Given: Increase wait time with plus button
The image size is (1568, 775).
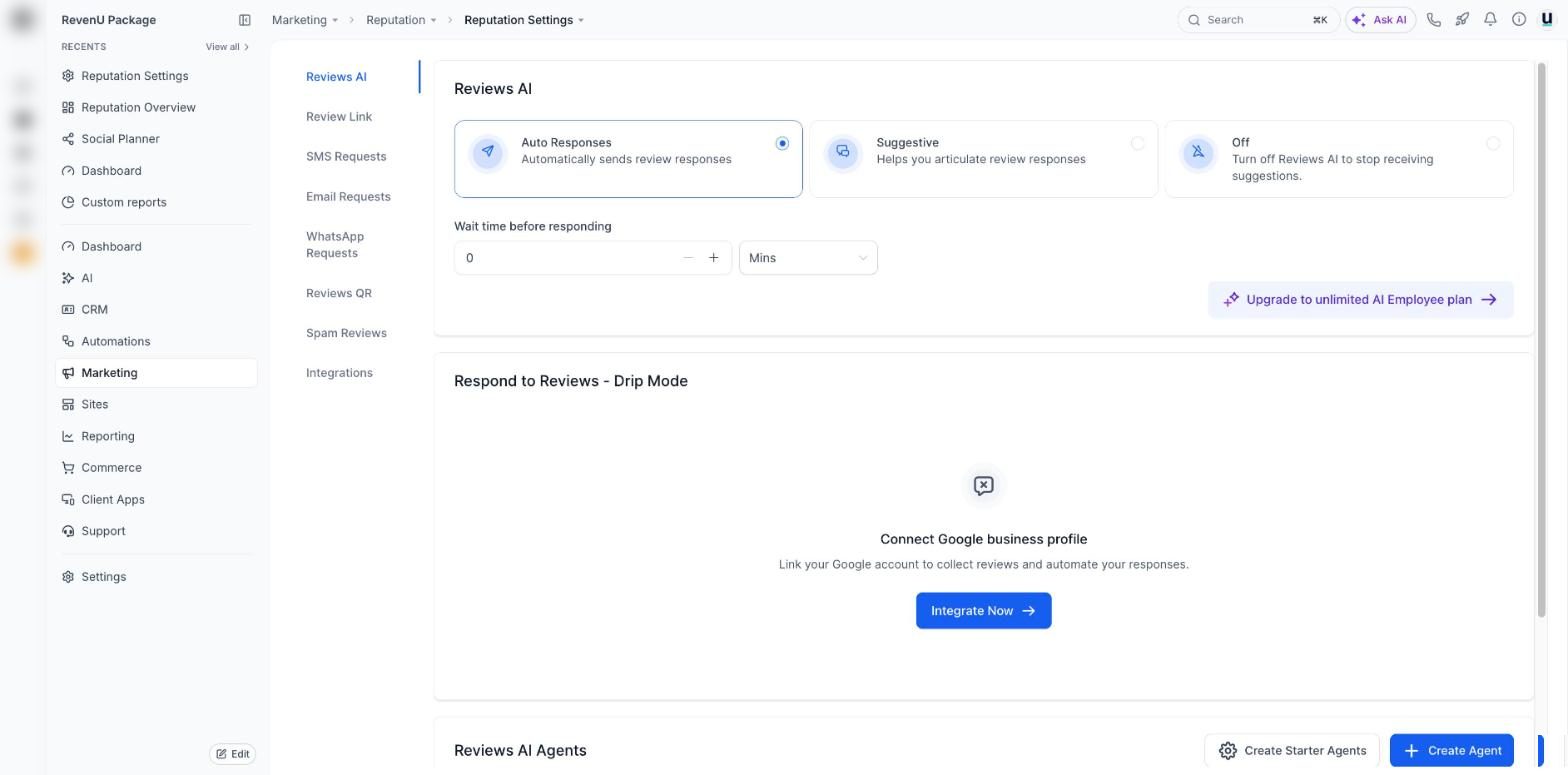Looking at the screenshot, I should pos(713,258).
